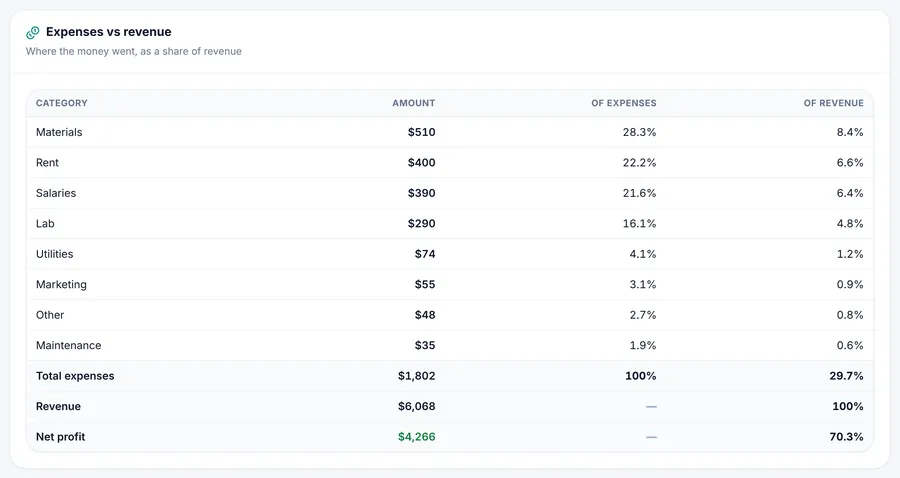Click the OF EXPENSES column header

[623, 103]
